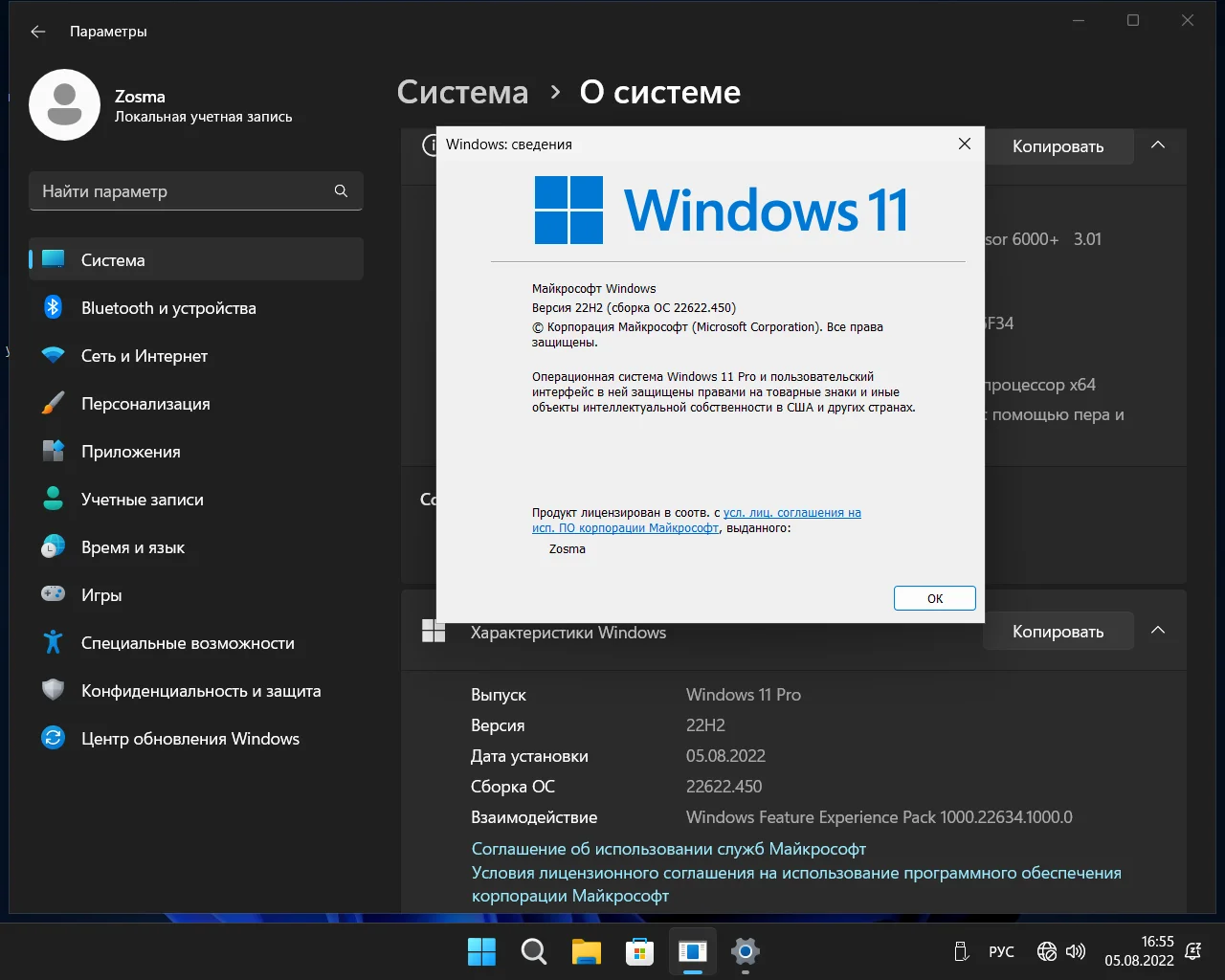Viewport: 1225px width, 980px height.
Task: Open Personalization settings with brush icon
Action: (x=145, y=404)
